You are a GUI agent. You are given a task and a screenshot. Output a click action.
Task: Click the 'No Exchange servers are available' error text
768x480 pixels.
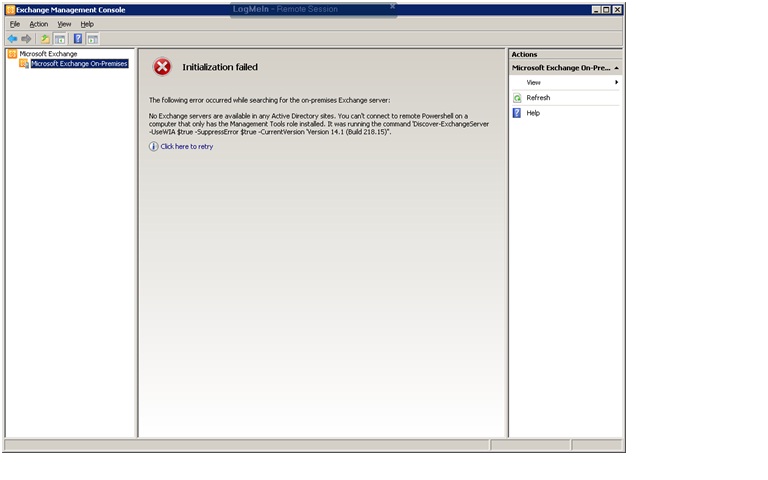coord(319,124)
